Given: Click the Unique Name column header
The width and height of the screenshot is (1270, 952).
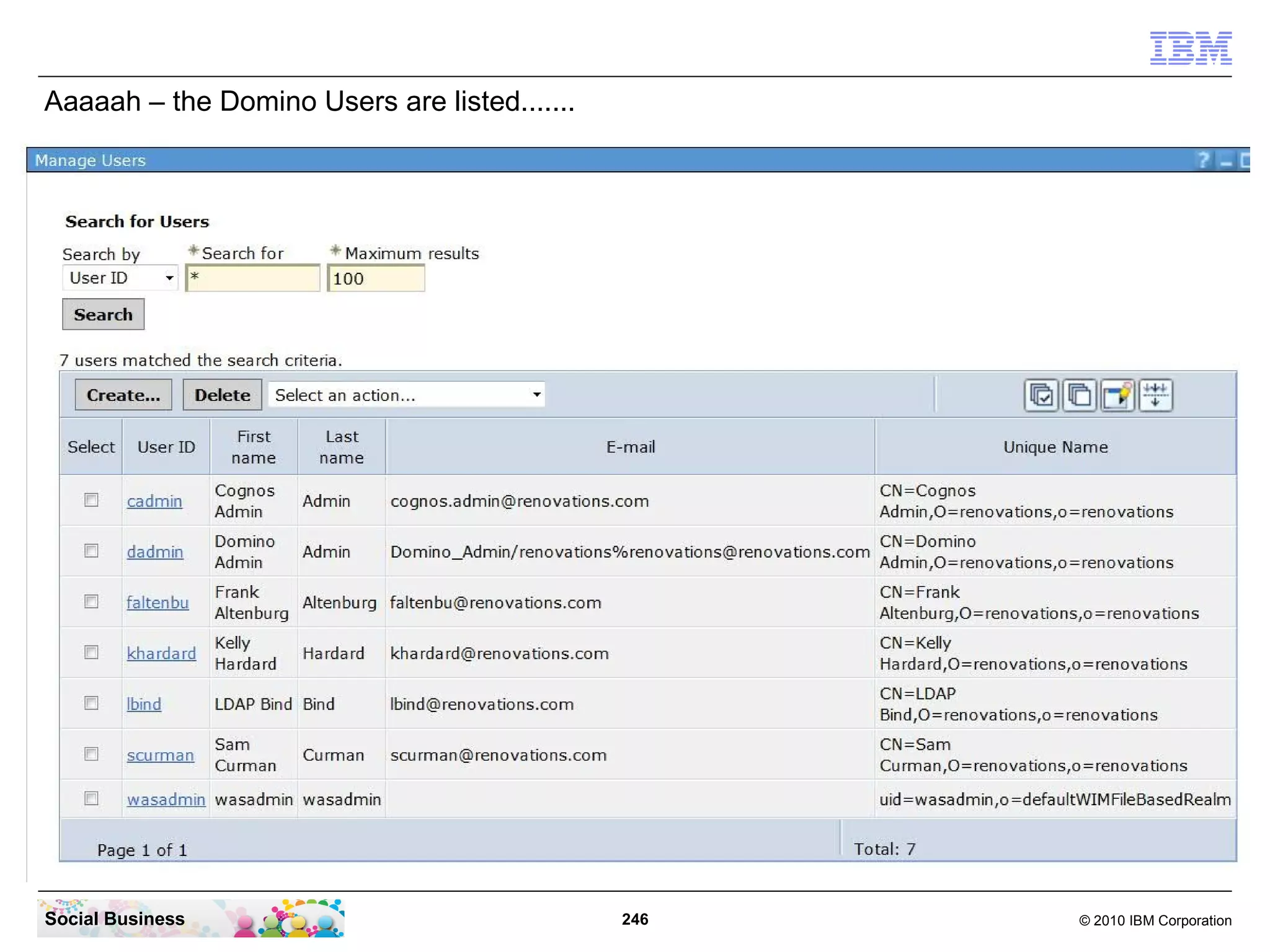Looking at the screenshot, I should click(x=1055, y=447).
